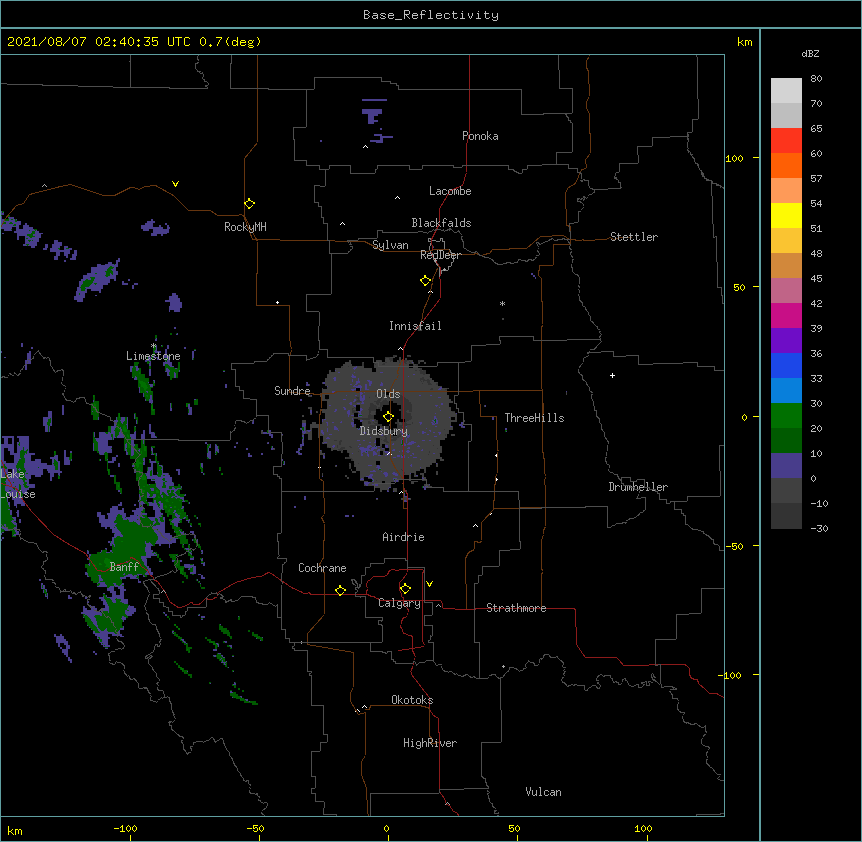Click the yellow diamond marker near RockyMH
Image resolution: width=862 pixels, height=842 pixels.
pyautogui.click(x=249, y=204)
